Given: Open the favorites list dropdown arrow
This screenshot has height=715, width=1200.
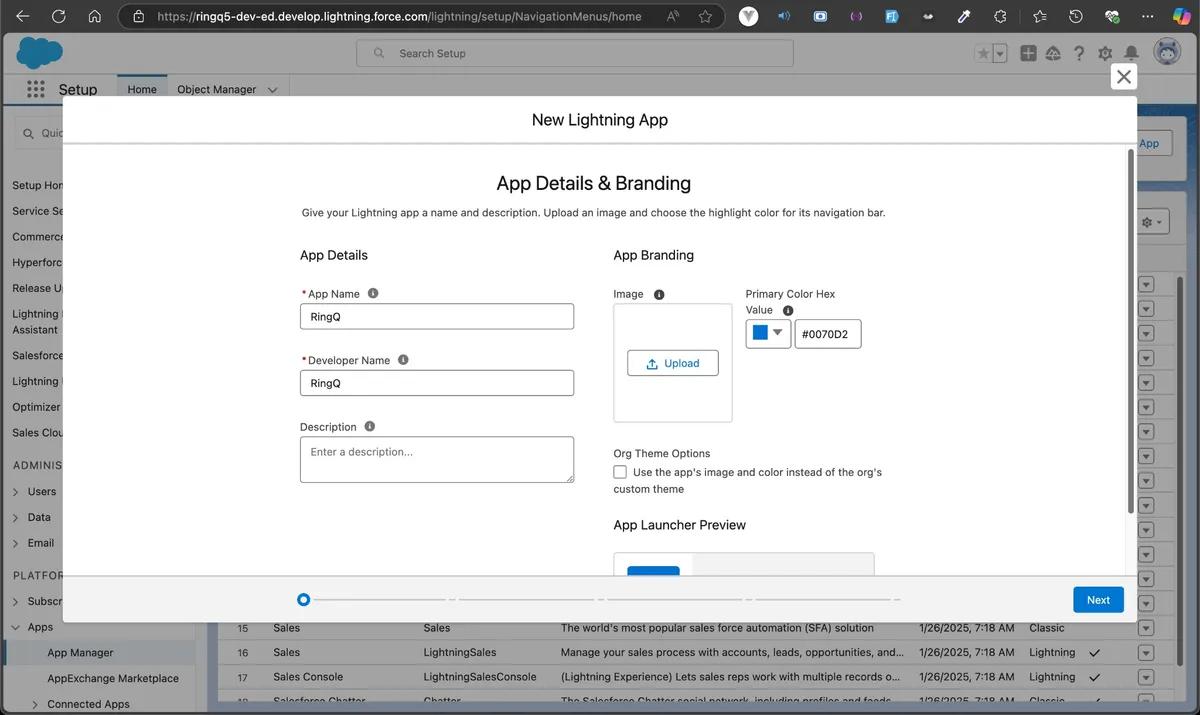Looking at the screenshot, I should (1000, 53).
